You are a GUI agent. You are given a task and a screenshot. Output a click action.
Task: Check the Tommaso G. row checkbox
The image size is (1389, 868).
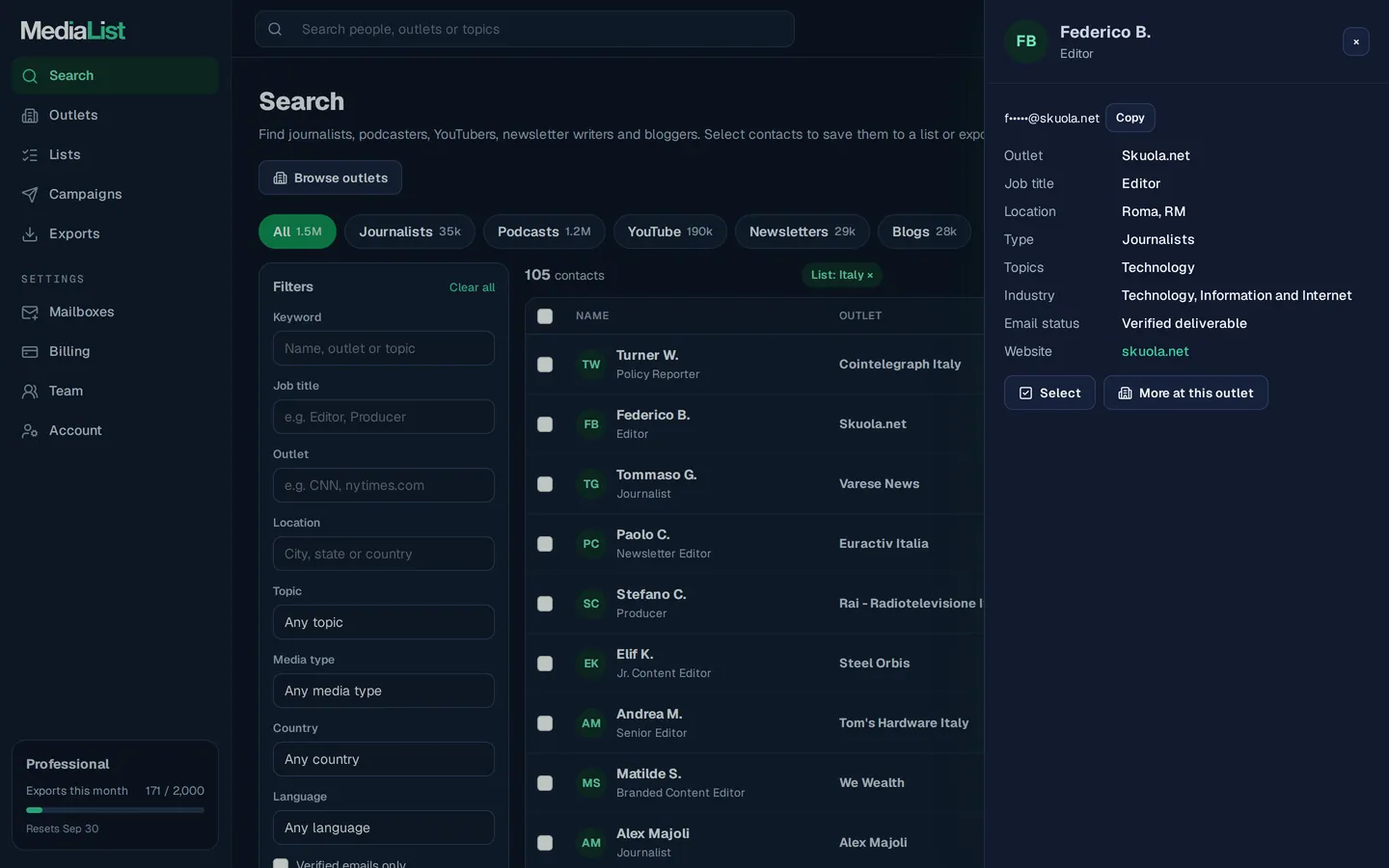[x=545, y=484]
